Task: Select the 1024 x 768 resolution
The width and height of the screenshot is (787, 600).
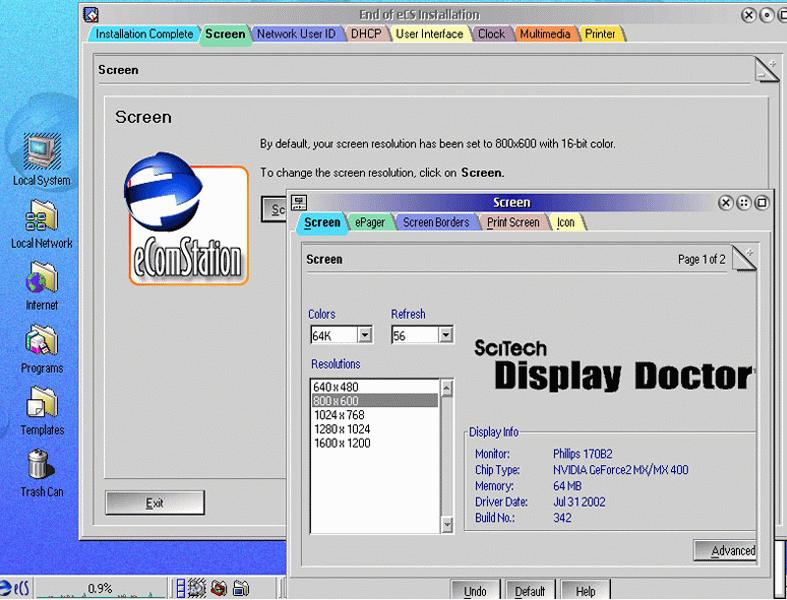Action: pyautogui.click(x=375, y=415)
